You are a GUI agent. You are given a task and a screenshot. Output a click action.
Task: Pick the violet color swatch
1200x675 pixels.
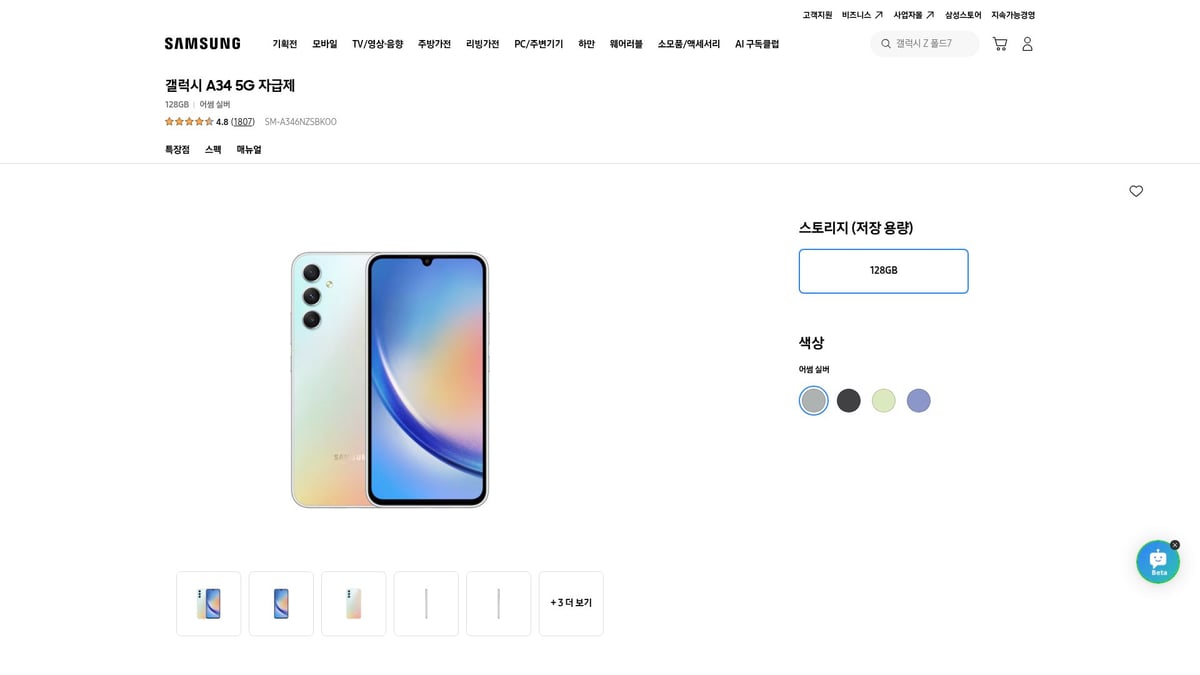(x=918, y=401)
